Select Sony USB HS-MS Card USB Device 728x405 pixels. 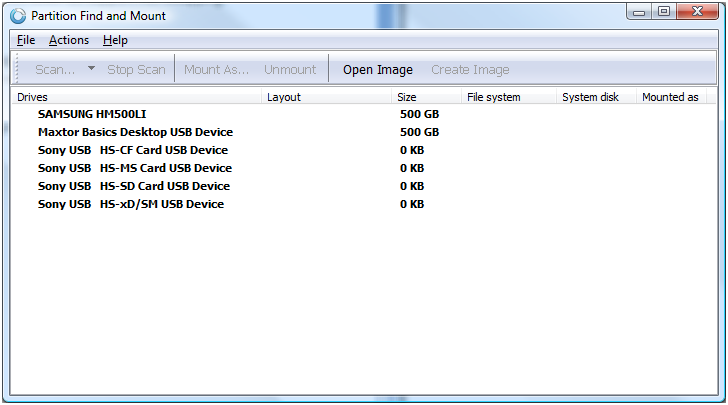pyautogui.click(x=135, y=168)
